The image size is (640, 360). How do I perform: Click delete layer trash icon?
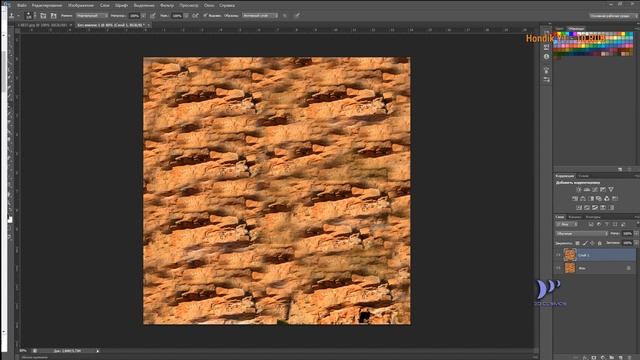click(x=630, y=357)
